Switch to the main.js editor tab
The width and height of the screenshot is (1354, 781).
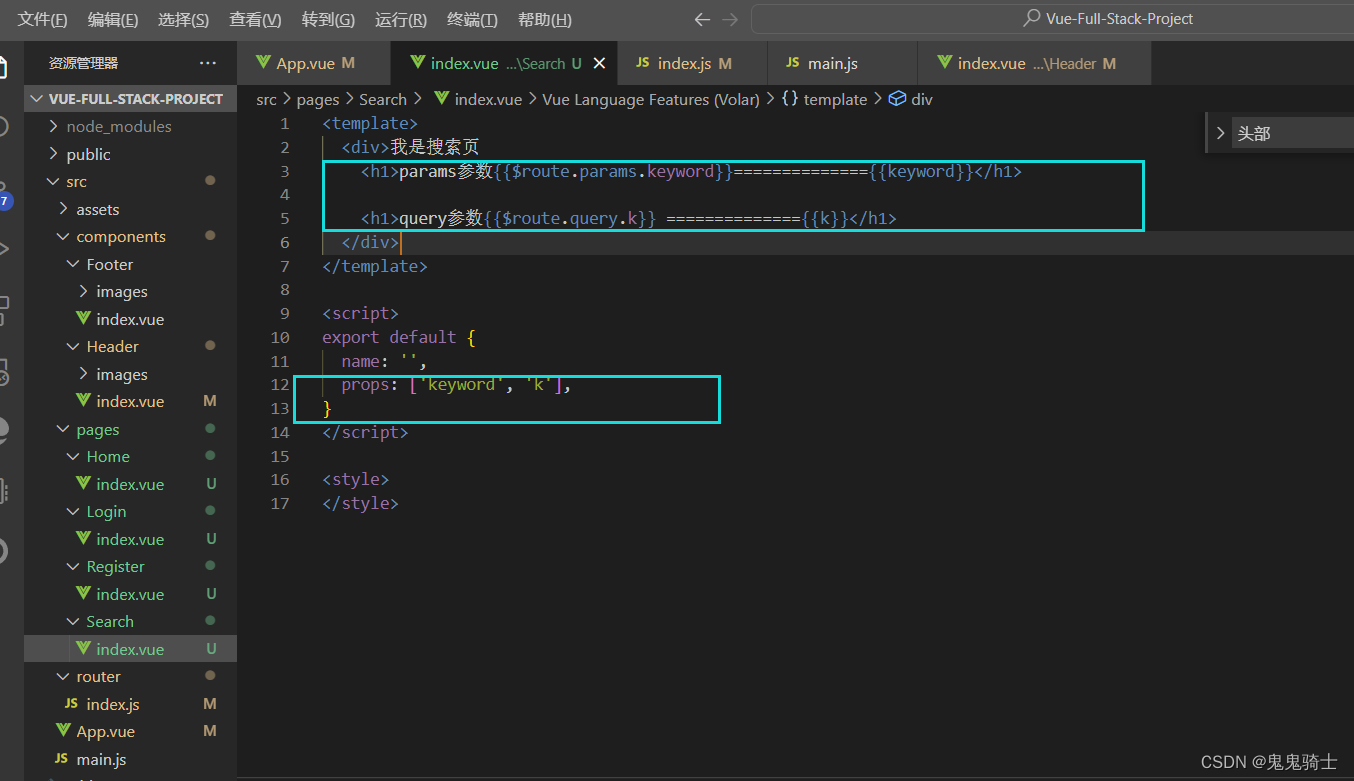pos(842,63)
